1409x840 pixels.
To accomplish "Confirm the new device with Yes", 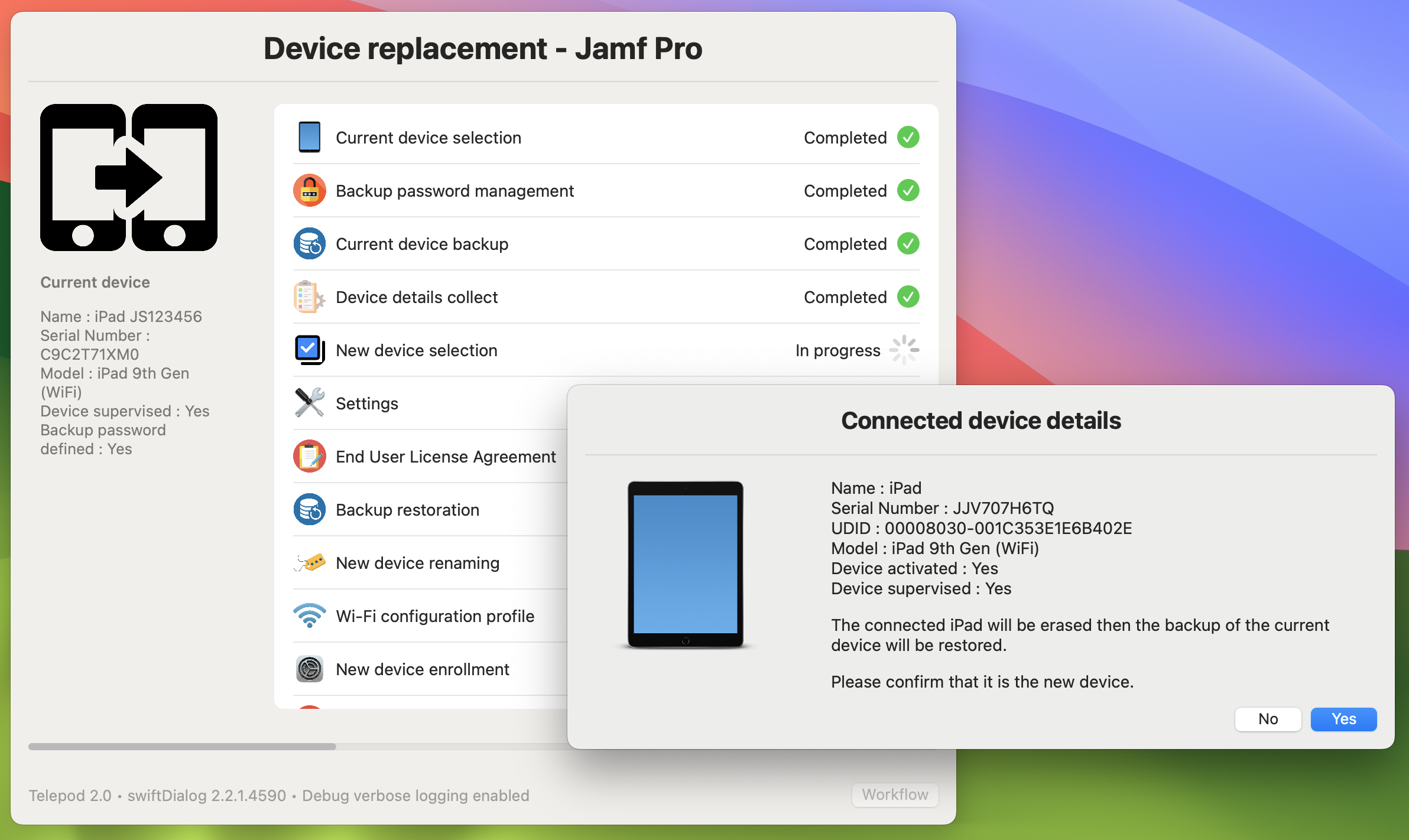I will 1343,719.
